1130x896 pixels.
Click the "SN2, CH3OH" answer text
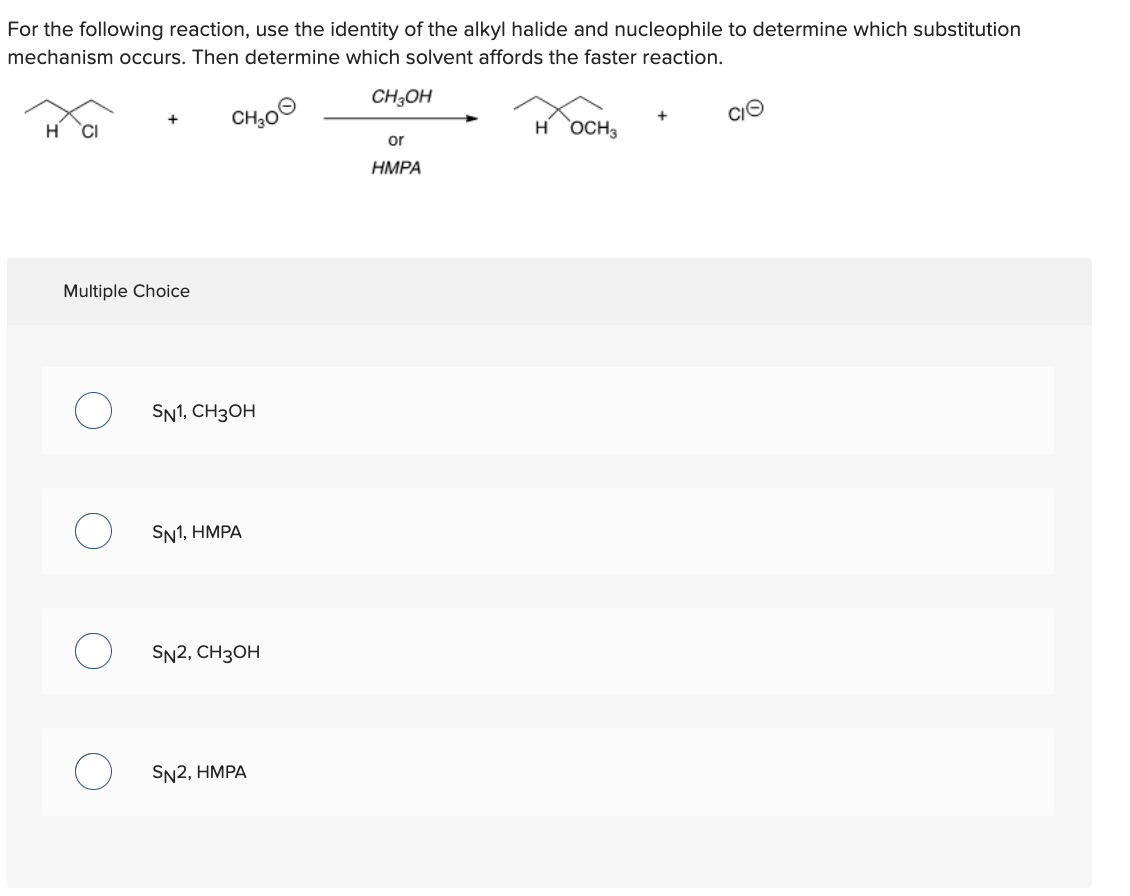205,653
